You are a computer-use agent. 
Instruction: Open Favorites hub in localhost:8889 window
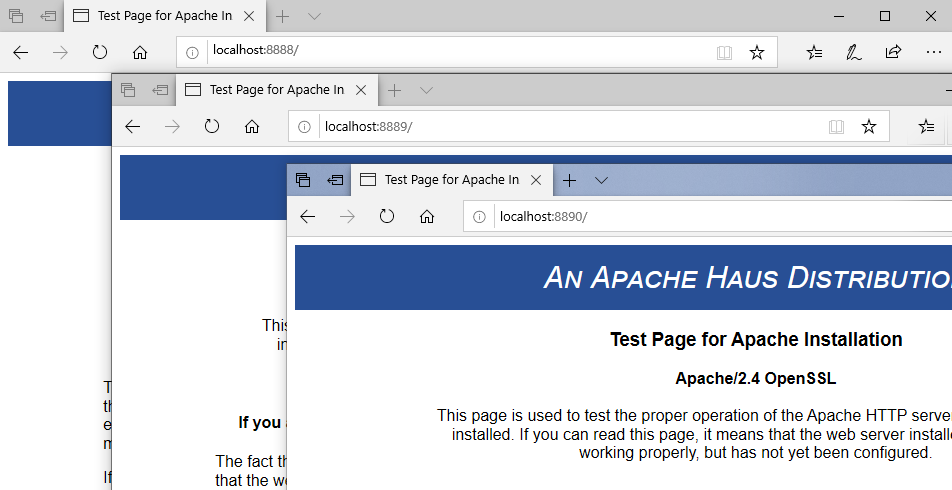coord(926,126)
